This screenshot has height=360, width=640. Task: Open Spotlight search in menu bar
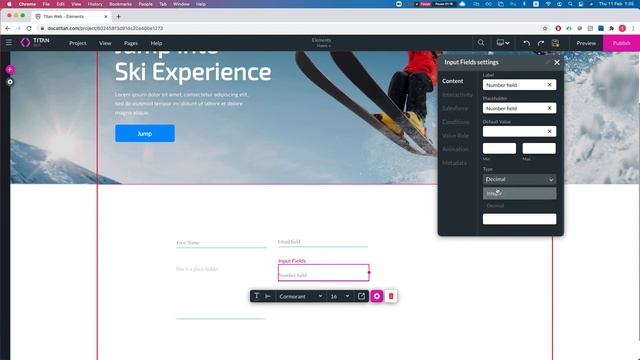[570, 4]
